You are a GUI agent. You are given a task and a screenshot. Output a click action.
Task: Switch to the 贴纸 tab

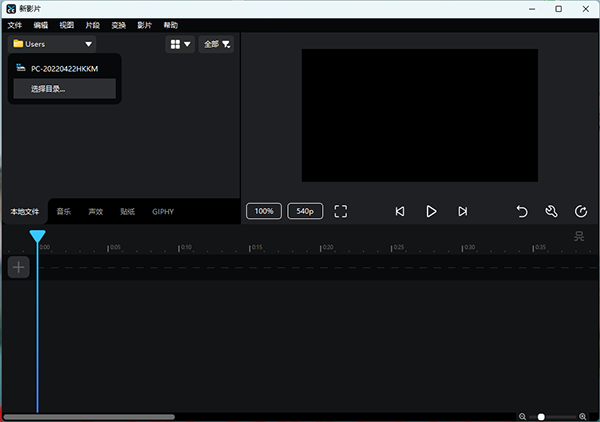tap(127, 212)
